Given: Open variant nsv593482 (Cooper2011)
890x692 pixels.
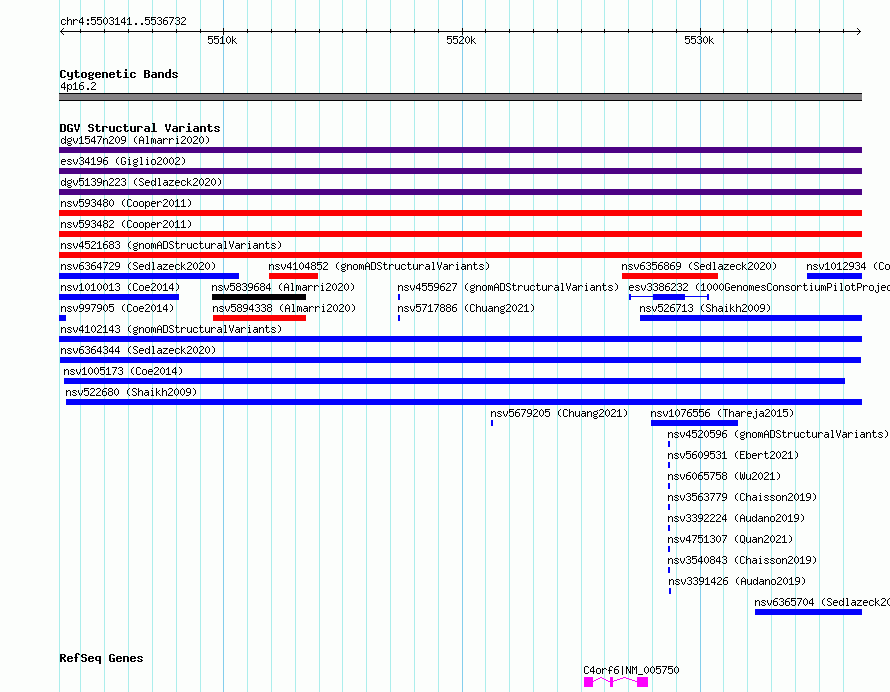Looking at the screenshot, I should [x=126, y=224].
